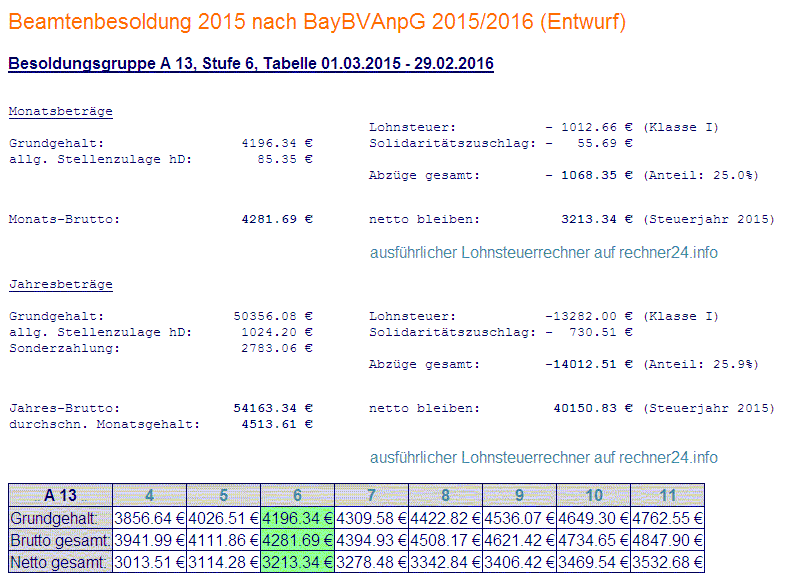Image resolution: width=802 pixels, height=588 pixels.
Task: Click the 'Brutto gesamt:' table row label
Action: 60,540
